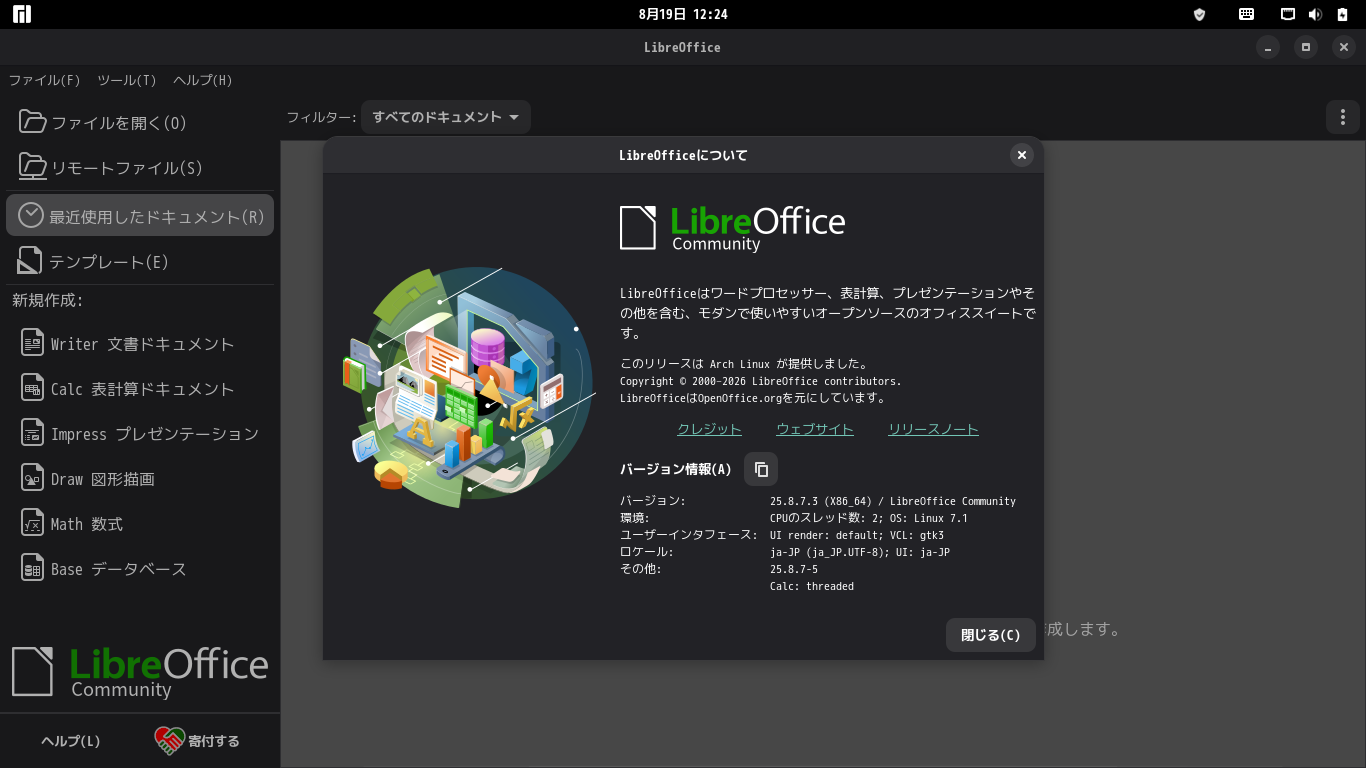1366x768 pixels.
Task: Click the LibreOffice Community logo in dialog
Action: [x=732, y=227]
